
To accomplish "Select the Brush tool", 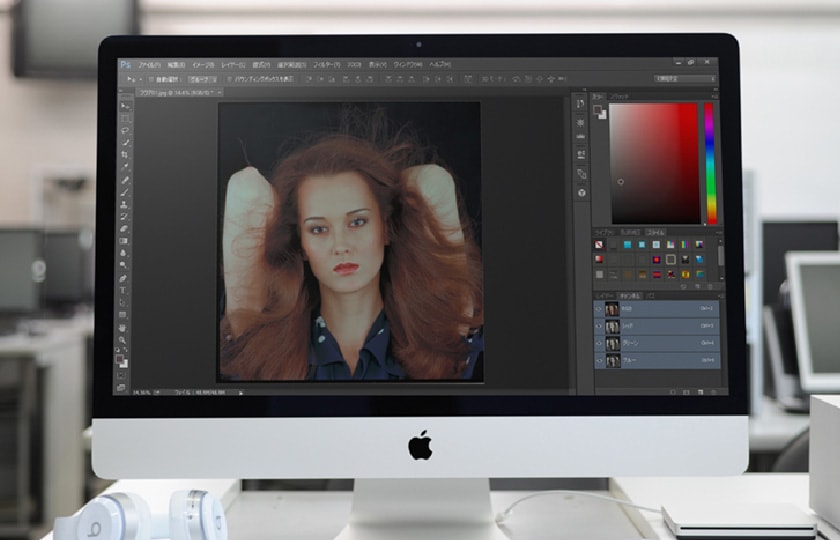I will pyautogui.click(x=125, y=192).
